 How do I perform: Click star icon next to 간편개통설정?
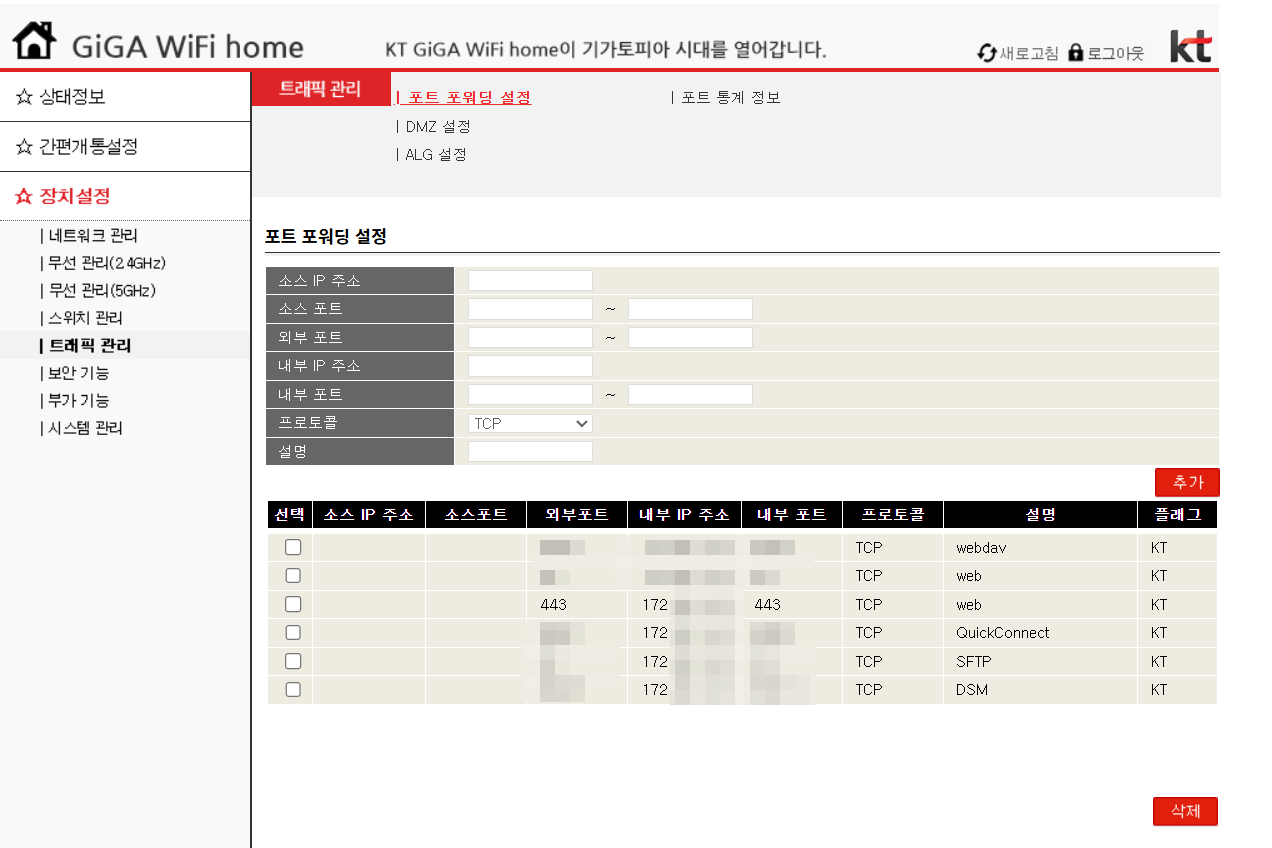tap(24, 147)
